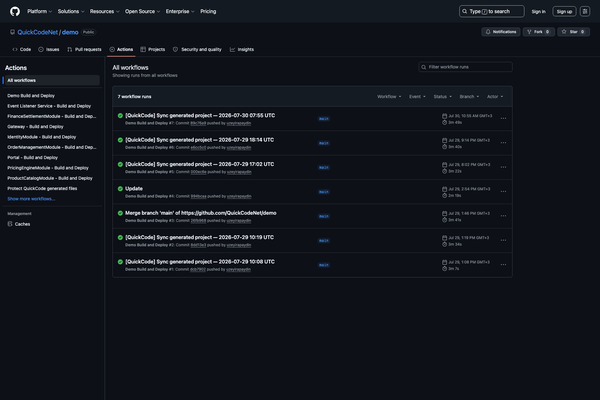Screen dimensions: 600x400
Task: Open ProductCatalogModule workflow in sidebar
Action: click(x=50, y=178)
